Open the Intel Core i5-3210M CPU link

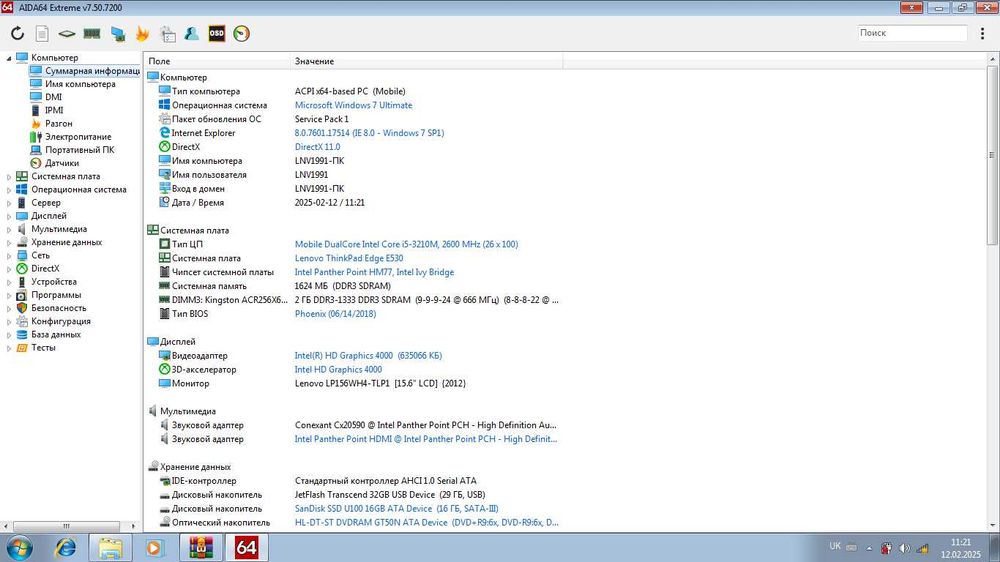pos(406,244)
